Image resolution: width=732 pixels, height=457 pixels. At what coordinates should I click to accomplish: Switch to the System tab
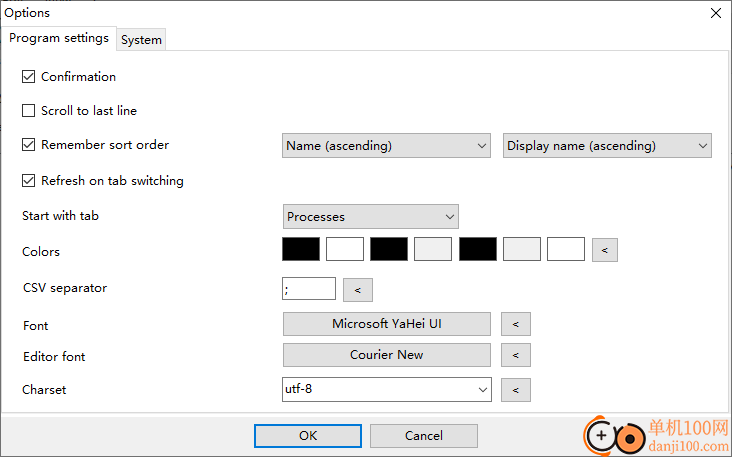pyautogui.click(x=141, y=40)
